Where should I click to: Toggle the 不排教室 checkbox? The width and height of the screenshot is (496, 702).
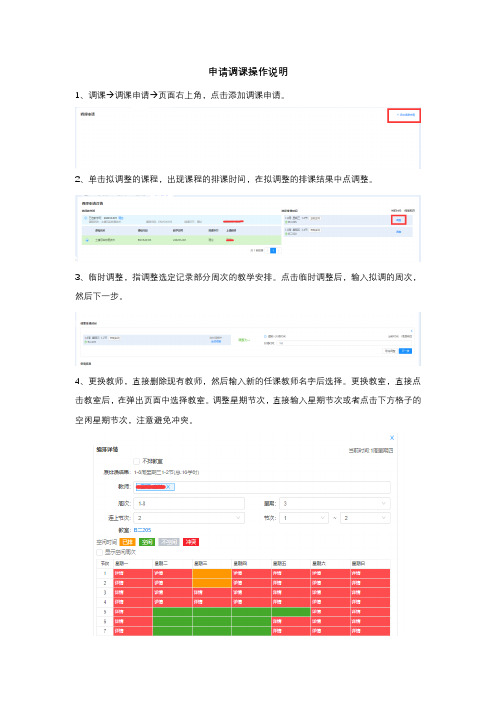pos(137,461)
